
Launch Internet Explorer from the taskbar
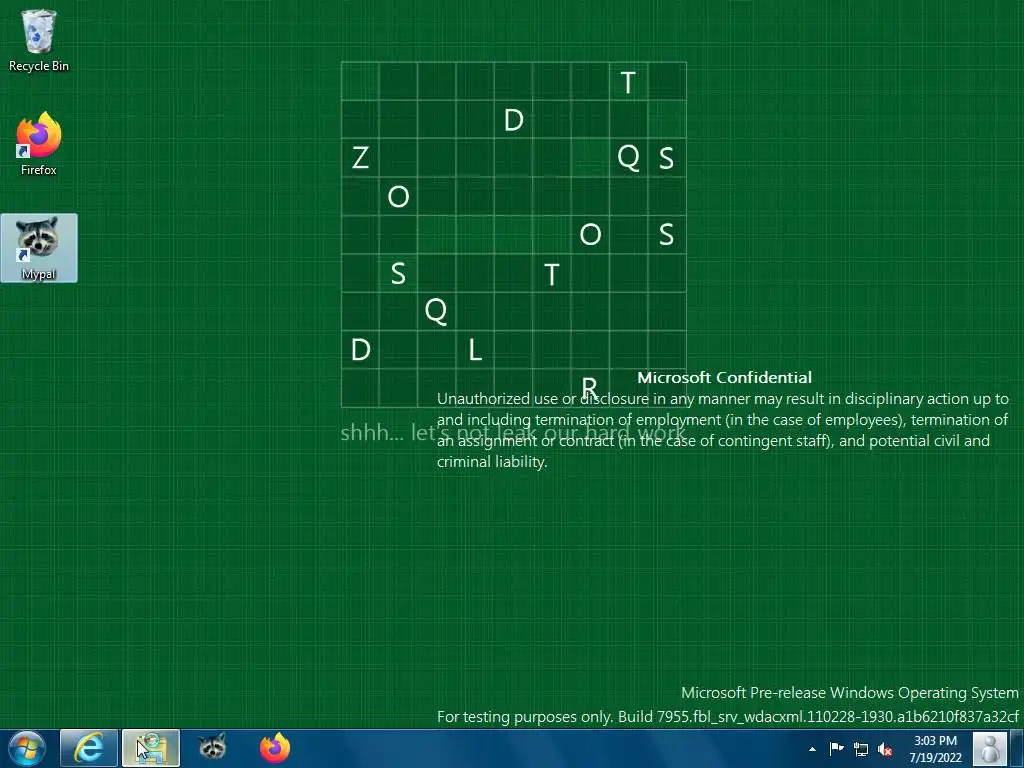89,748
